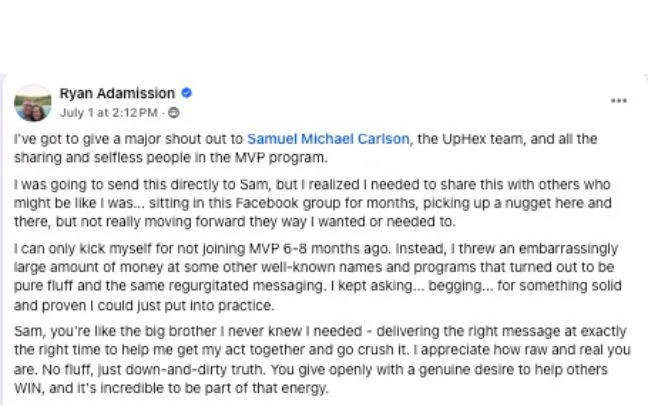Click the blank white area above the post

click(324, 35)
